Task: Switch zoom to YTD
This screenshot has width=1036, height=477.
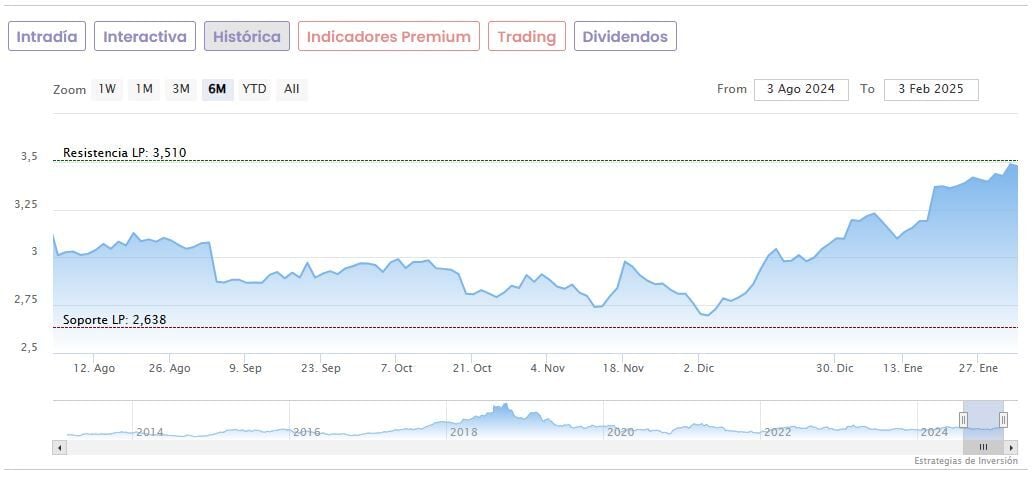Action: pyautogui.click(x=255, y=89)
